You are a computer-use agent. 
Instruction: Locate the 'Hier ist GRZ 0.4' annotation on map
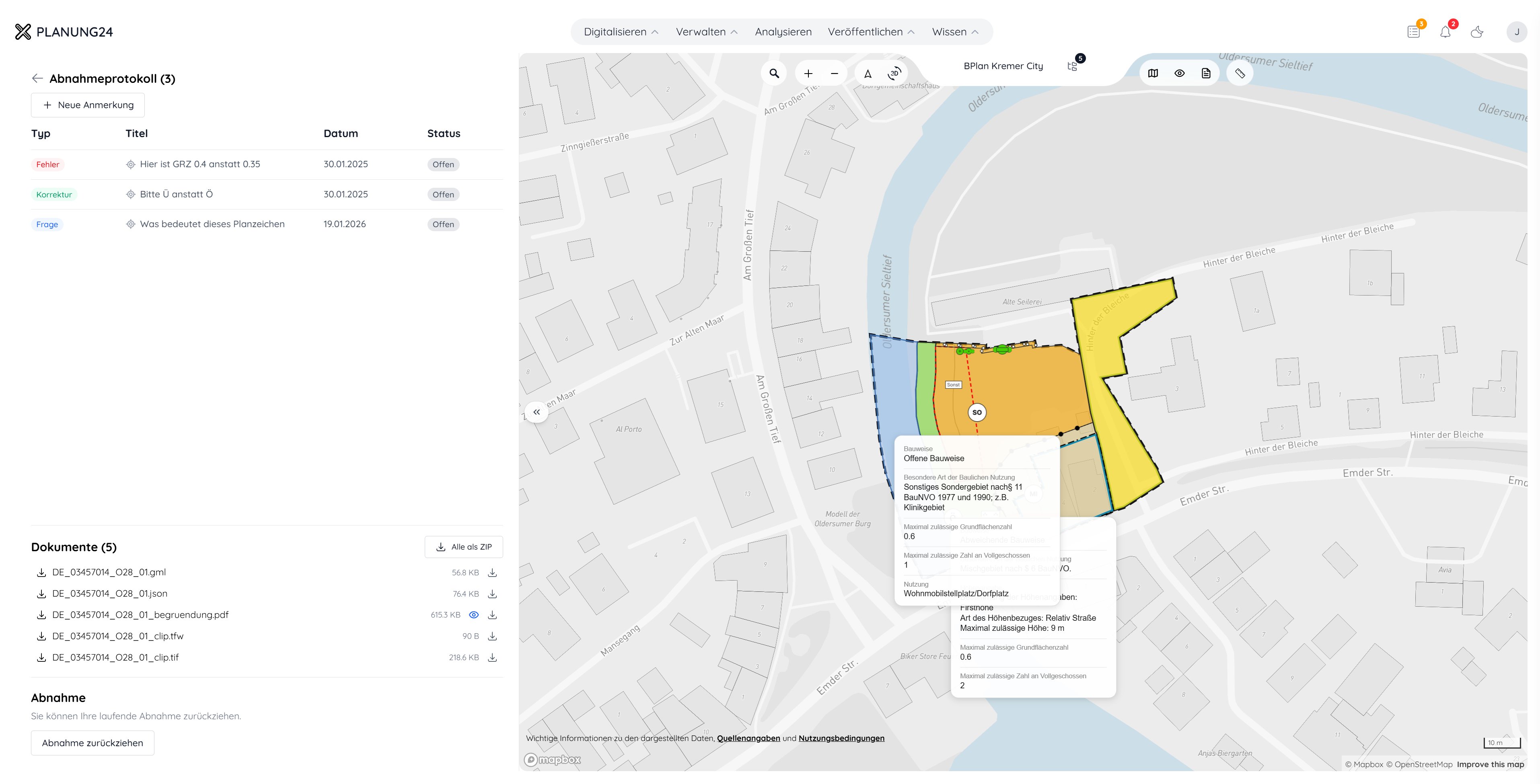point(130,164)
